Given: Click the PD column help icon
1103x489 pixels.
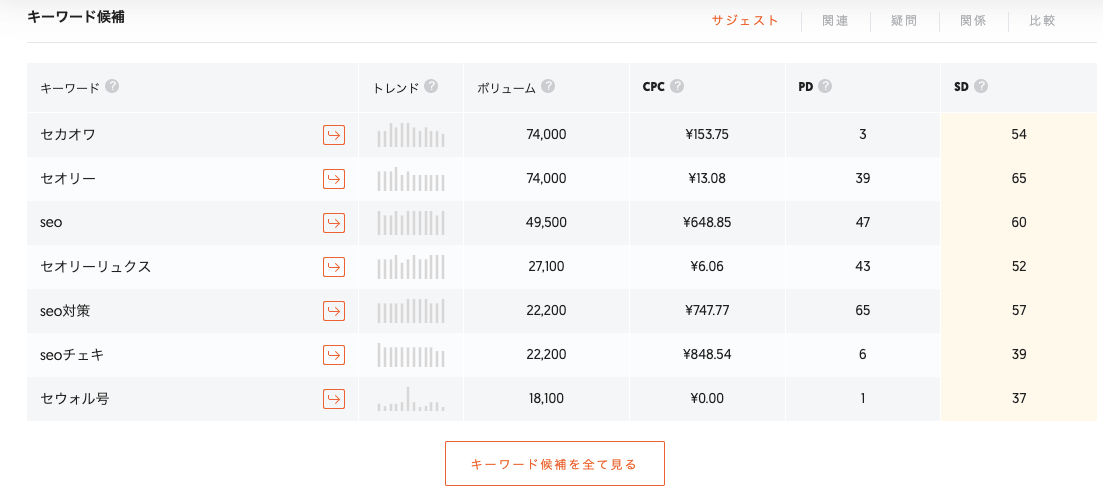Looking at the screenshot, I should [x=825, y=87].
